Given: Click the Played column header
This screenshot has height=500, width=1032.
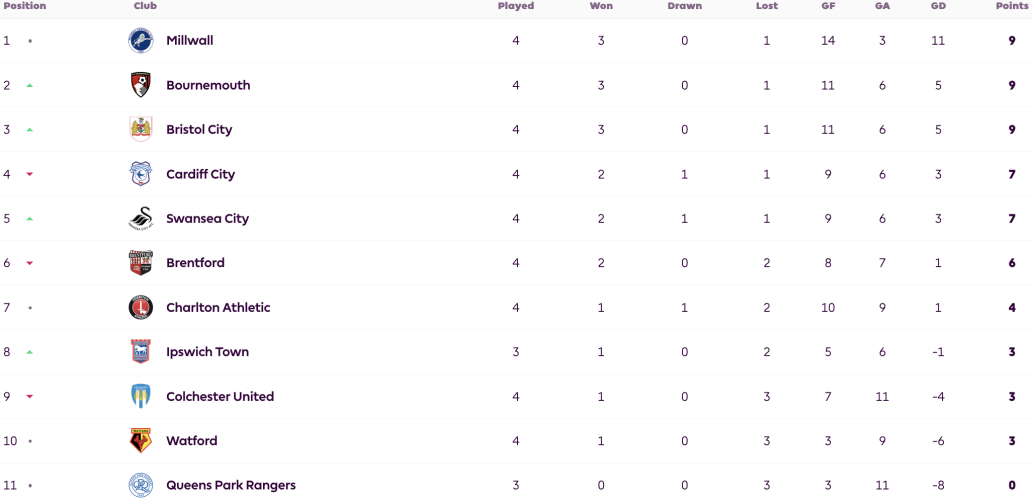Looking at the screenshot, I should (x=516, y=6).
